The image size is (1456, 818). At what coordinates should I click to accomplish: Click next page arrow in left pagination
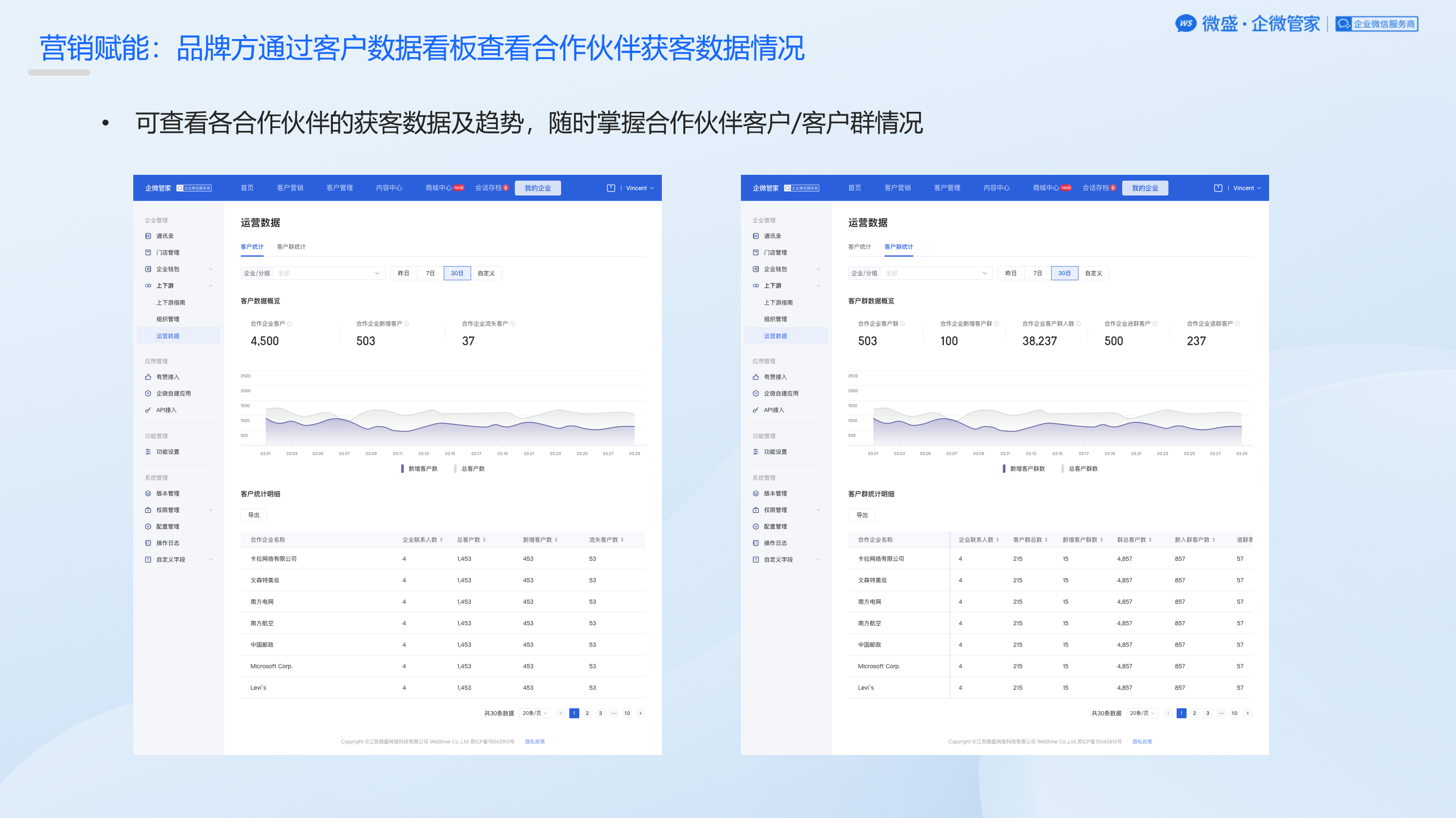pos(640,713)
